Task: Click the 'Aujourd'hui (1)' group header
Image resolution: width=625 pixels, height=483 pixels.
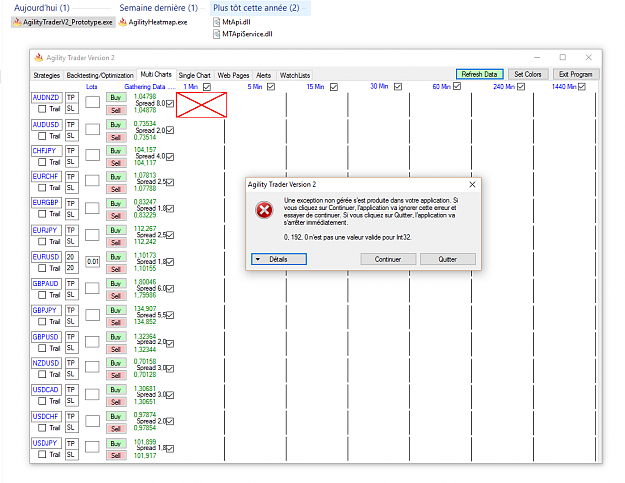Action: click(41, 8)
